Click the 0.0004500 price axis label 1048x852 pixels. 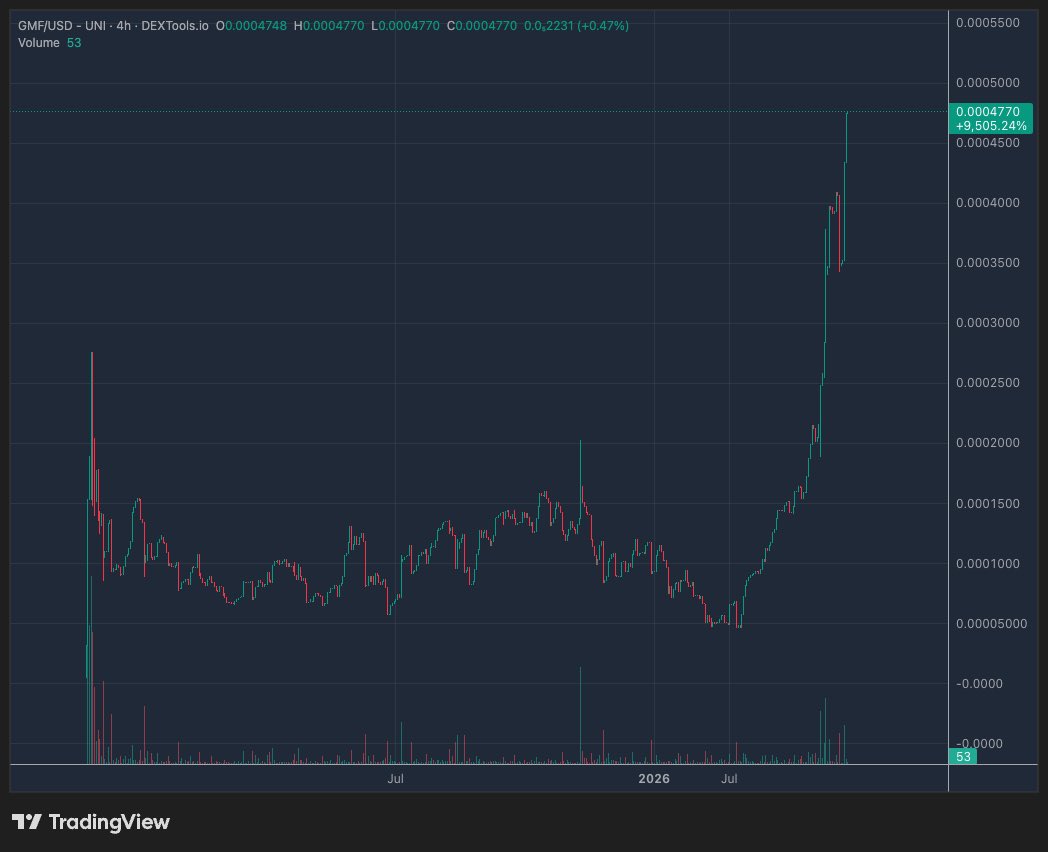(x=988, y=143)
